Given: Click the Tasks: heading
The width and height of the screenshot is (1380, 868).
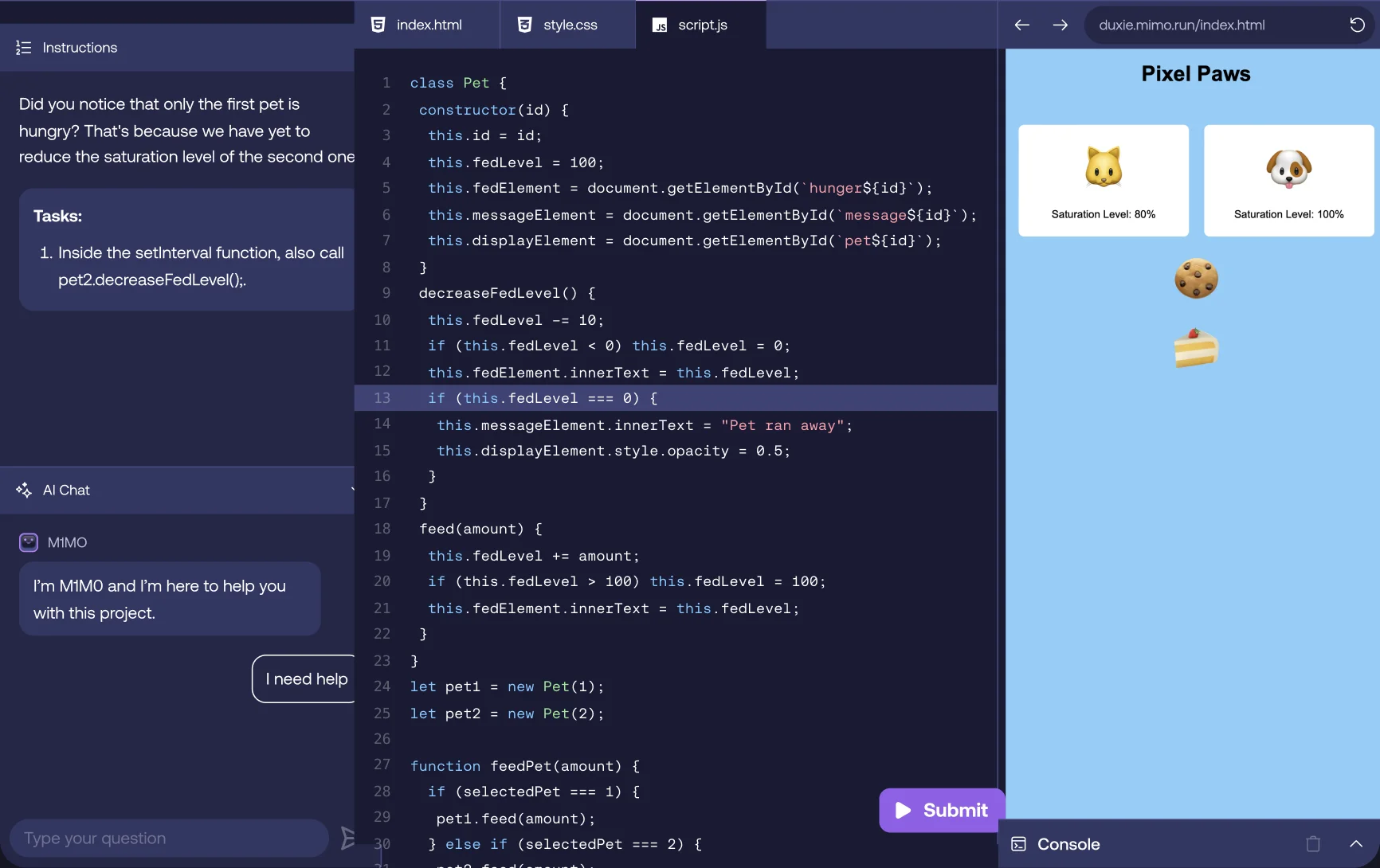Looking at the screenshot, I should click(x=57, y=216).
